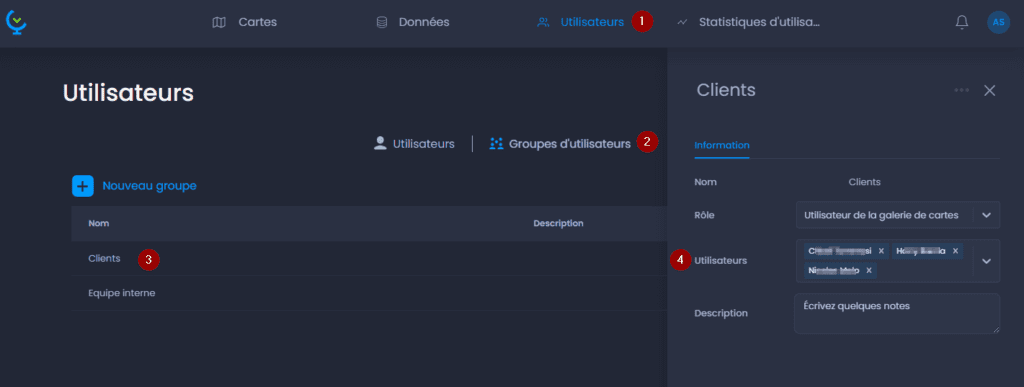The width and height of the screenshot is (1024, 387).
Task: Expand the Utilisateurs multi-select chevron
Action: [x=987, y=260]
